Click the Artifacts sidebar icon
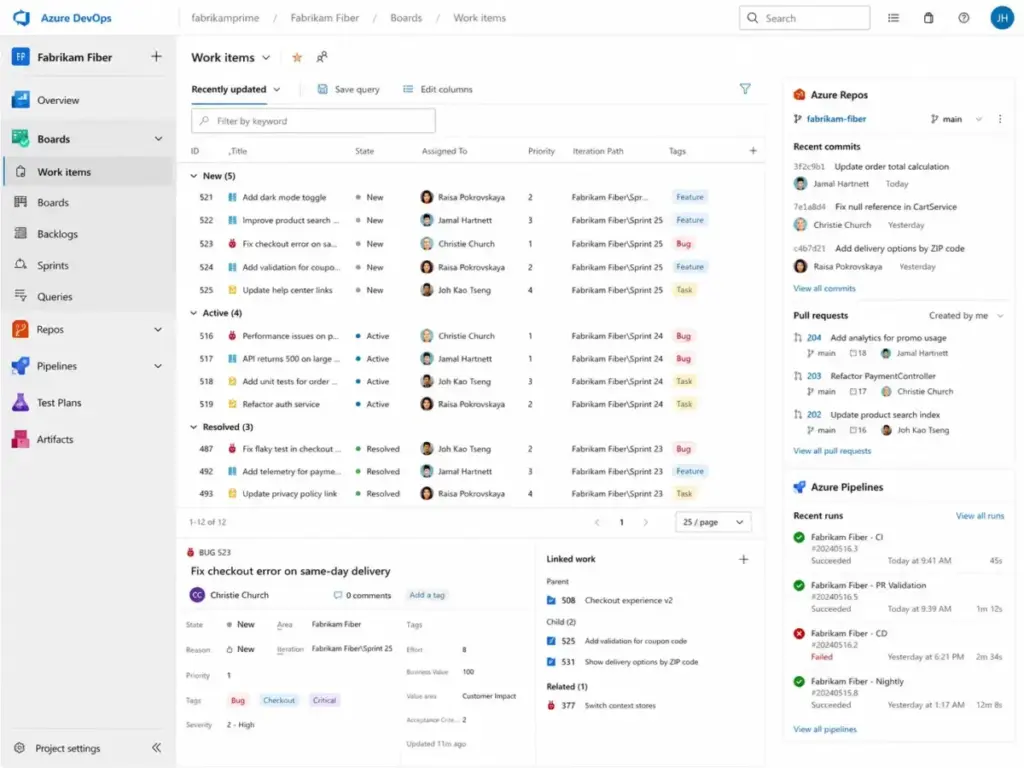Image resolution: width=1024 pixels, height=768 pixels. pos(20,439)
